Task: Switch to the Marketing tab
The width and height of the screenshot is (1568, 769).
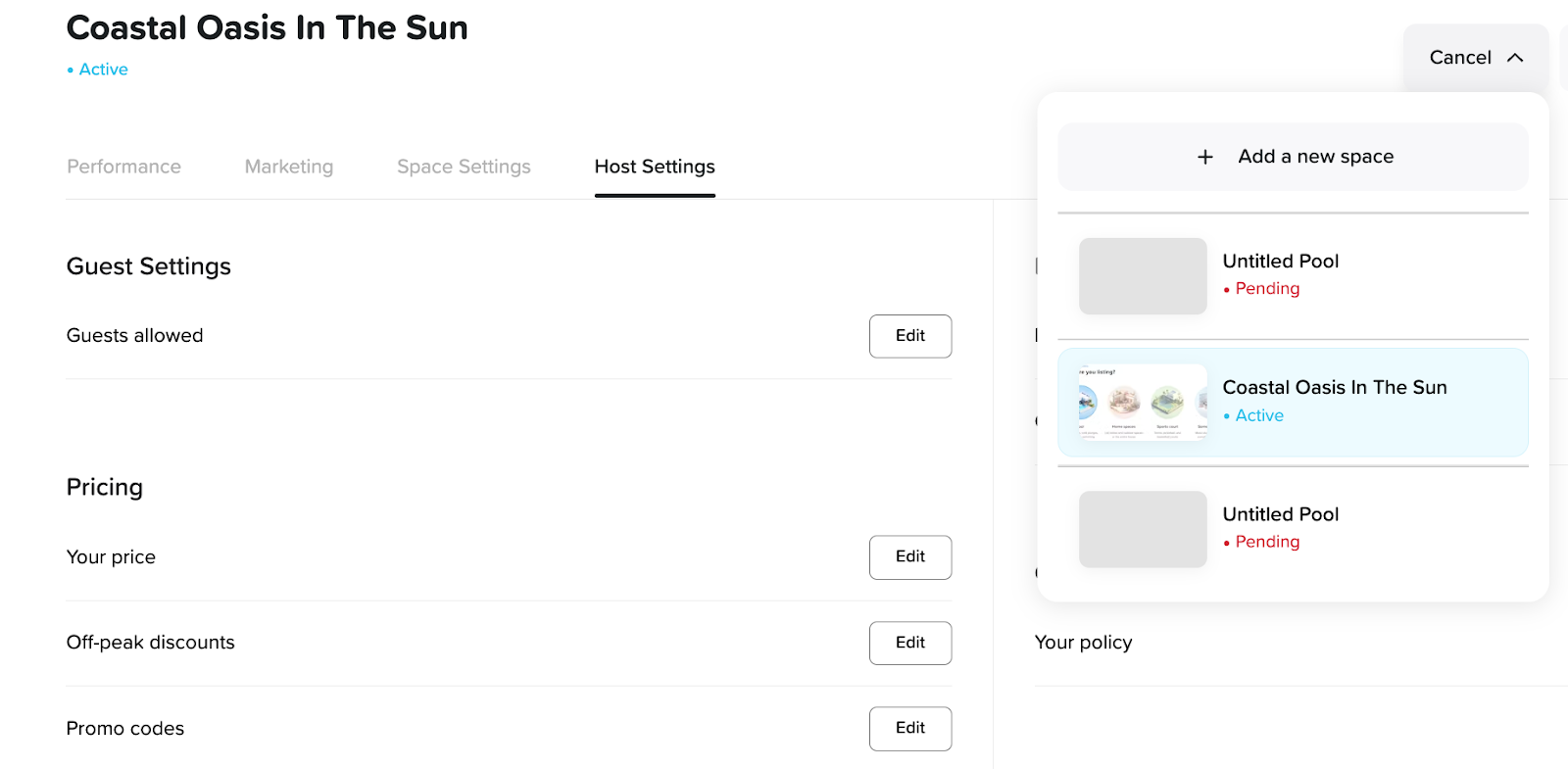Action: coord(289,167)
